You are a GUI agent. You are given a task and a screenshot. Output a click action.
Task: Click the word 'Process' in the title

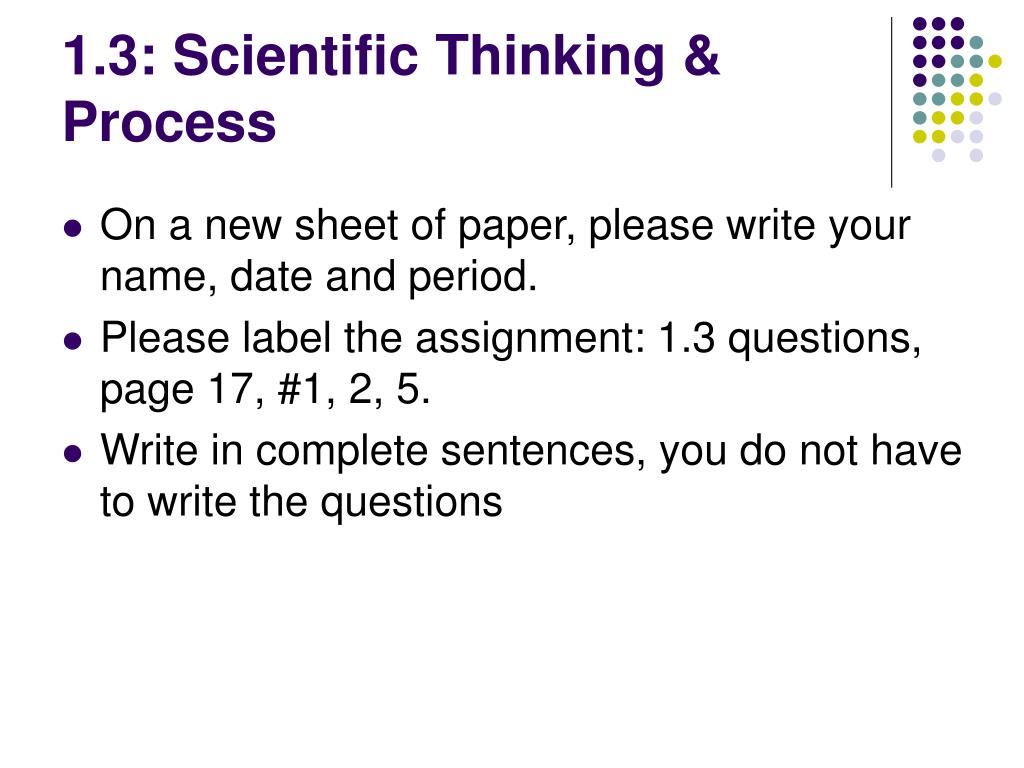click(170, 122)
